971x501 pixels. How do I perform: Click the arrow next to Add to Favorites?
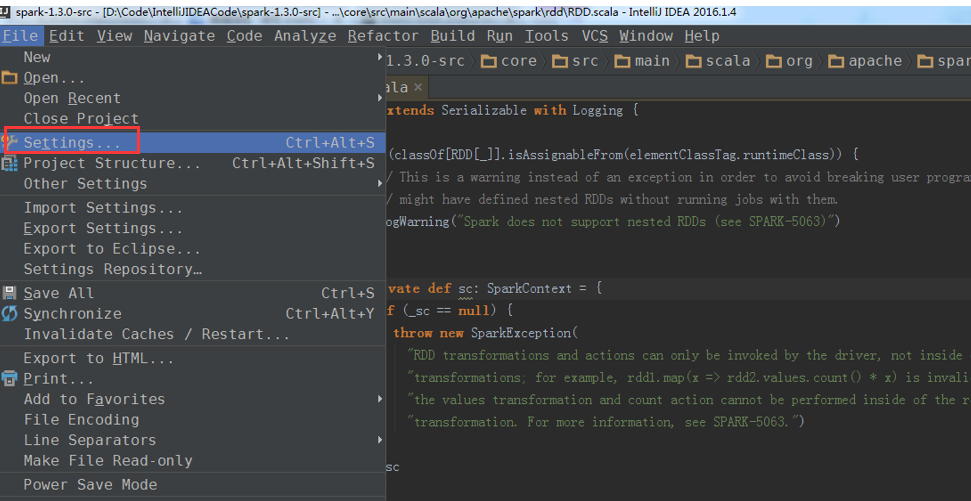point(379,399)
